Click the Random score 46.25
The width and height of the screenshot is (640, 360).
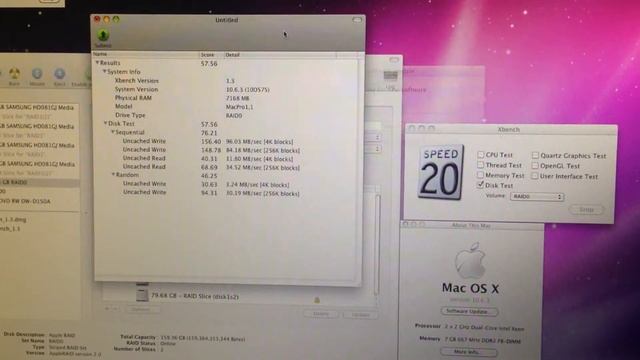tap(209, 176)
